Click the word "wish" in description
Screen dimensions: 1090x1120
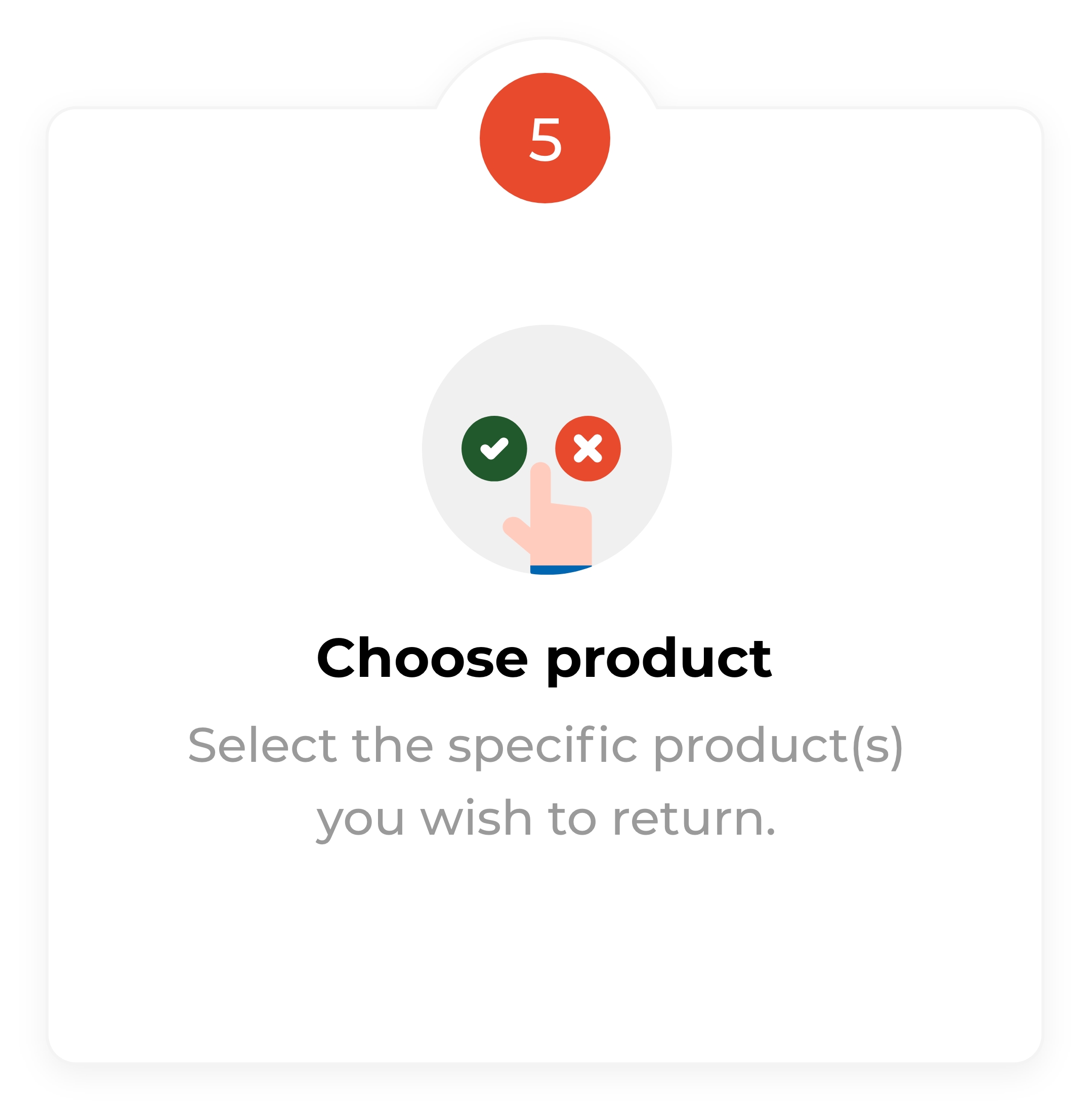tap(476, 818)
